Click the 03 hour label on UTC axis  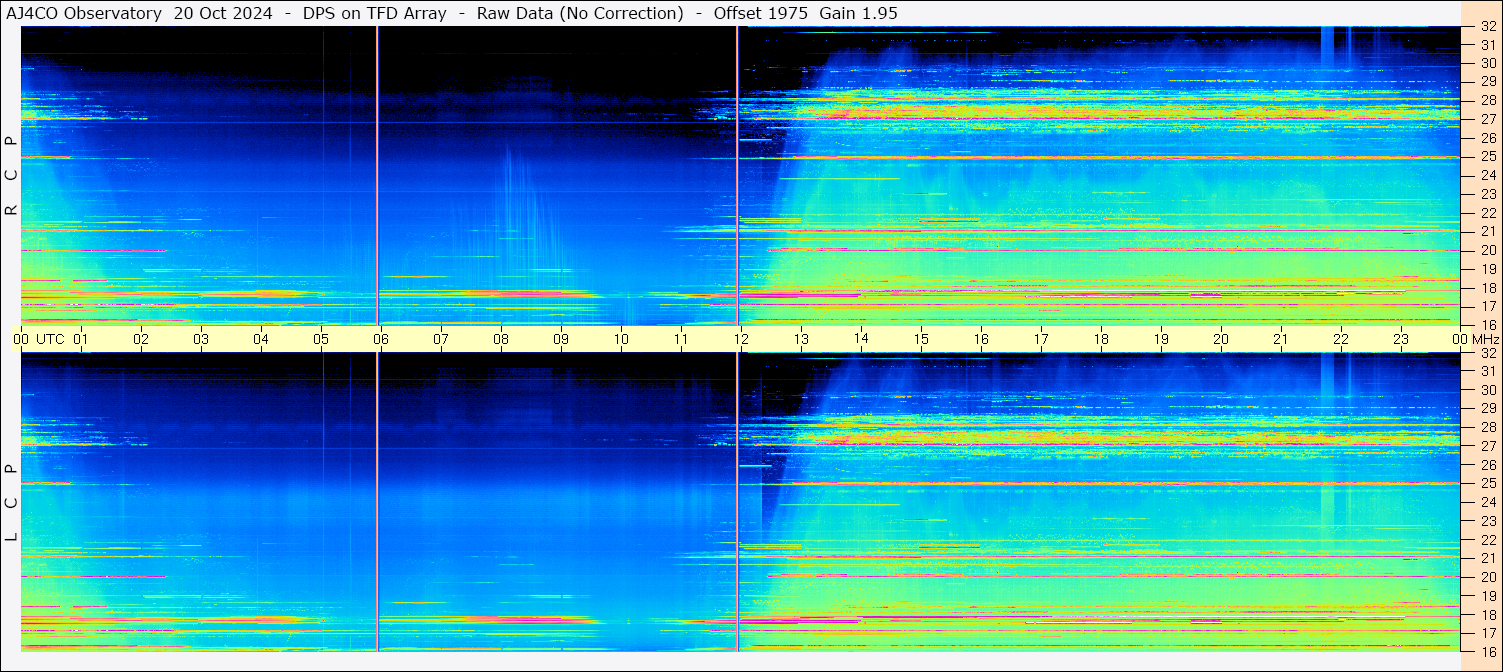(201, 339)
